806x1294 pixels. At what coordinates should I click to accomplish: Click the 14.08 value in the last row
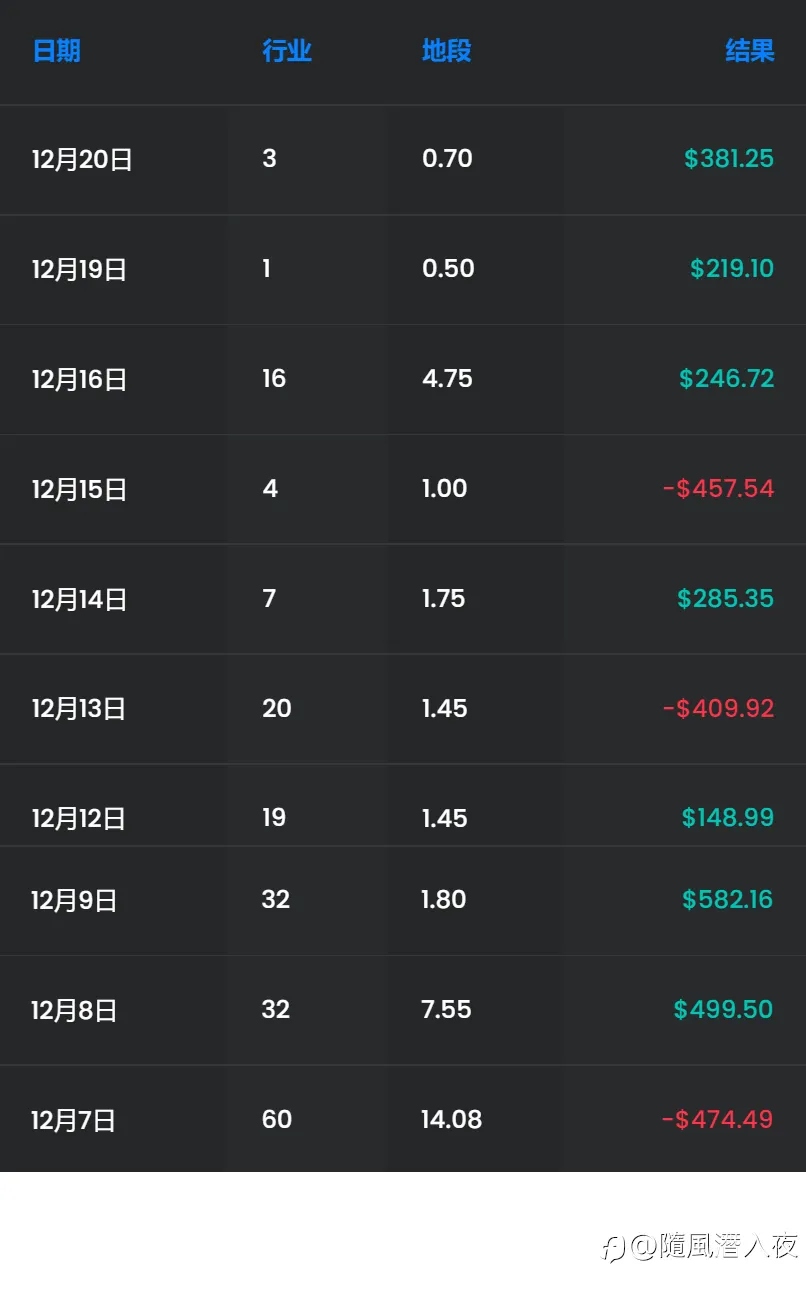point(451,1119)
